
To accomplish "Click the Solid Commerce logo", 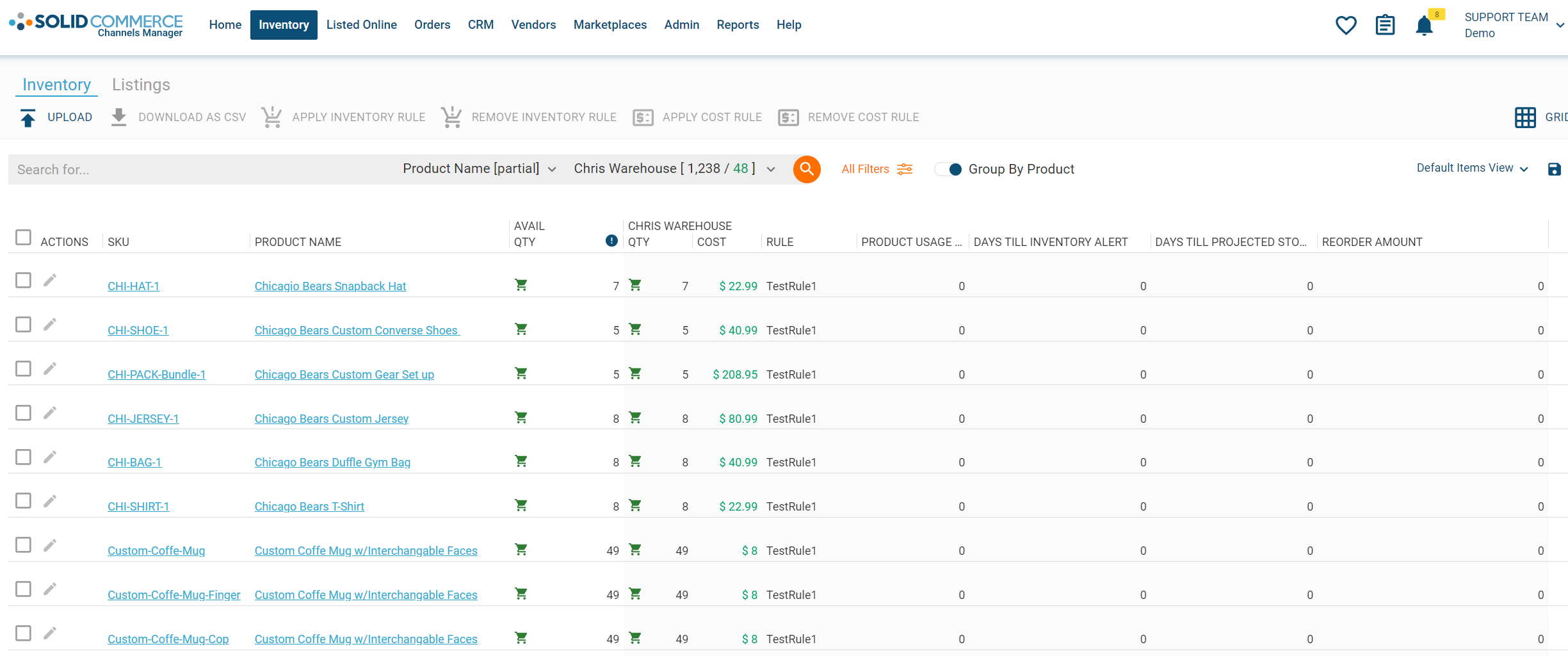I will point(96,25).
